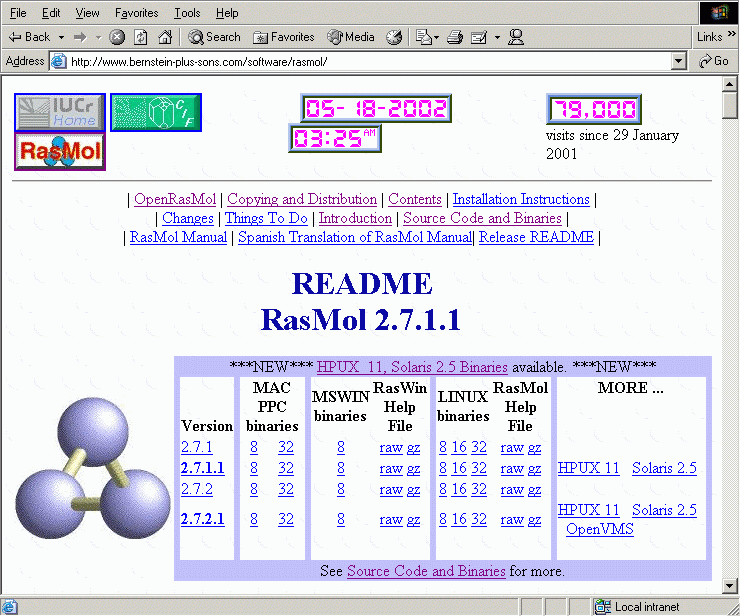This screenshot has width=740, height=616.
Task: Expand the Links toolbar chevron
Action: (x=732, y=34)
